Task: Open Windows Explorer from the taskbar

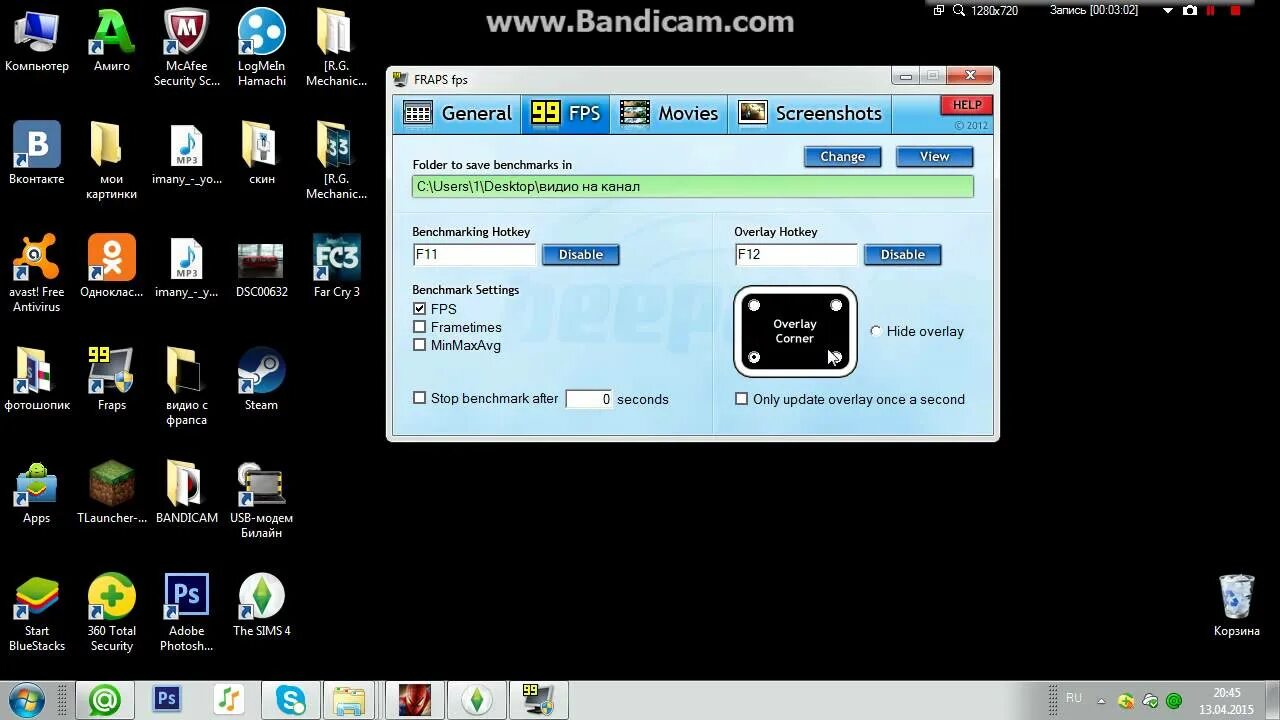Action: point(349,700)
